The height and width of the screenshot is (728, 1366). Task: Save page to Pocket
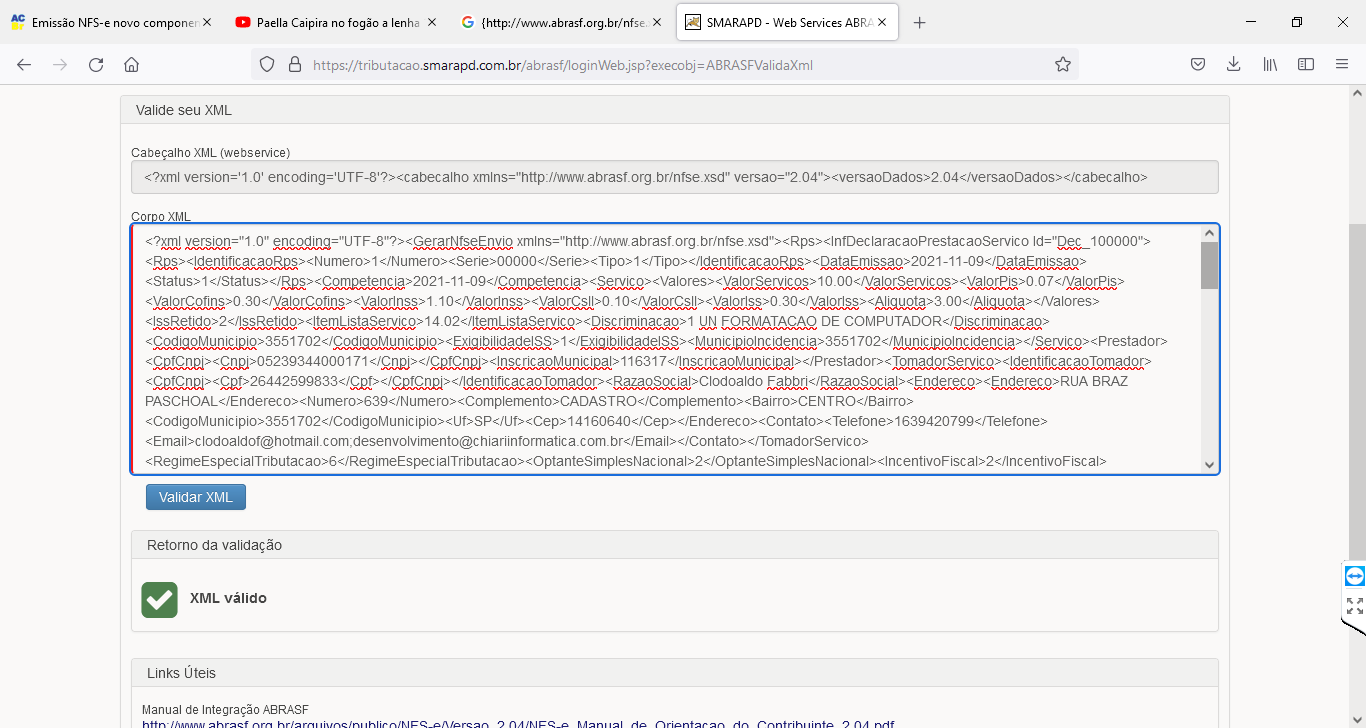click(x=1197, y=64)
